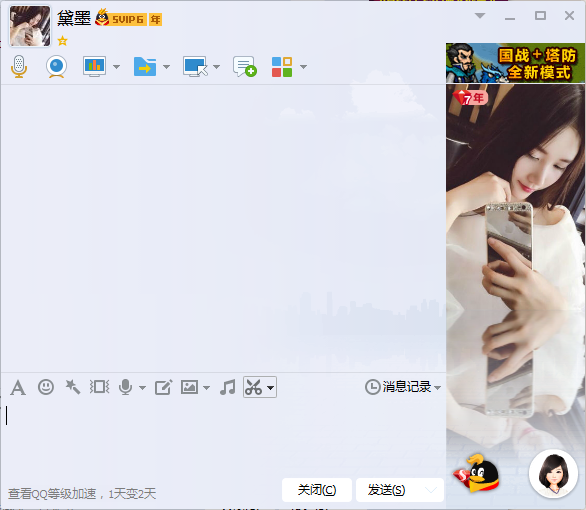Send a file with folder icon
This screenshot has height=510, width=586.
coord(145,67)
